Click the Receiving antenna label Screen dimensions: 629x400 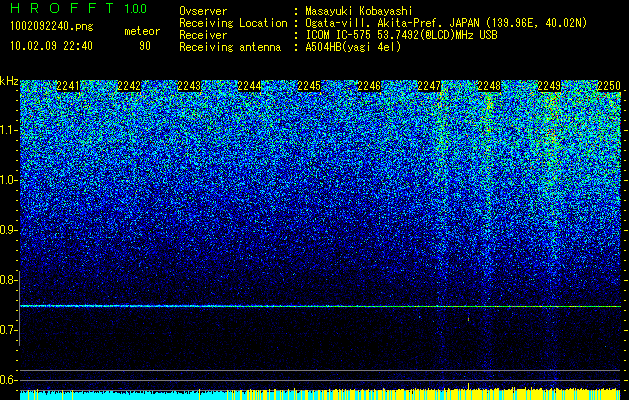[230, 47]
